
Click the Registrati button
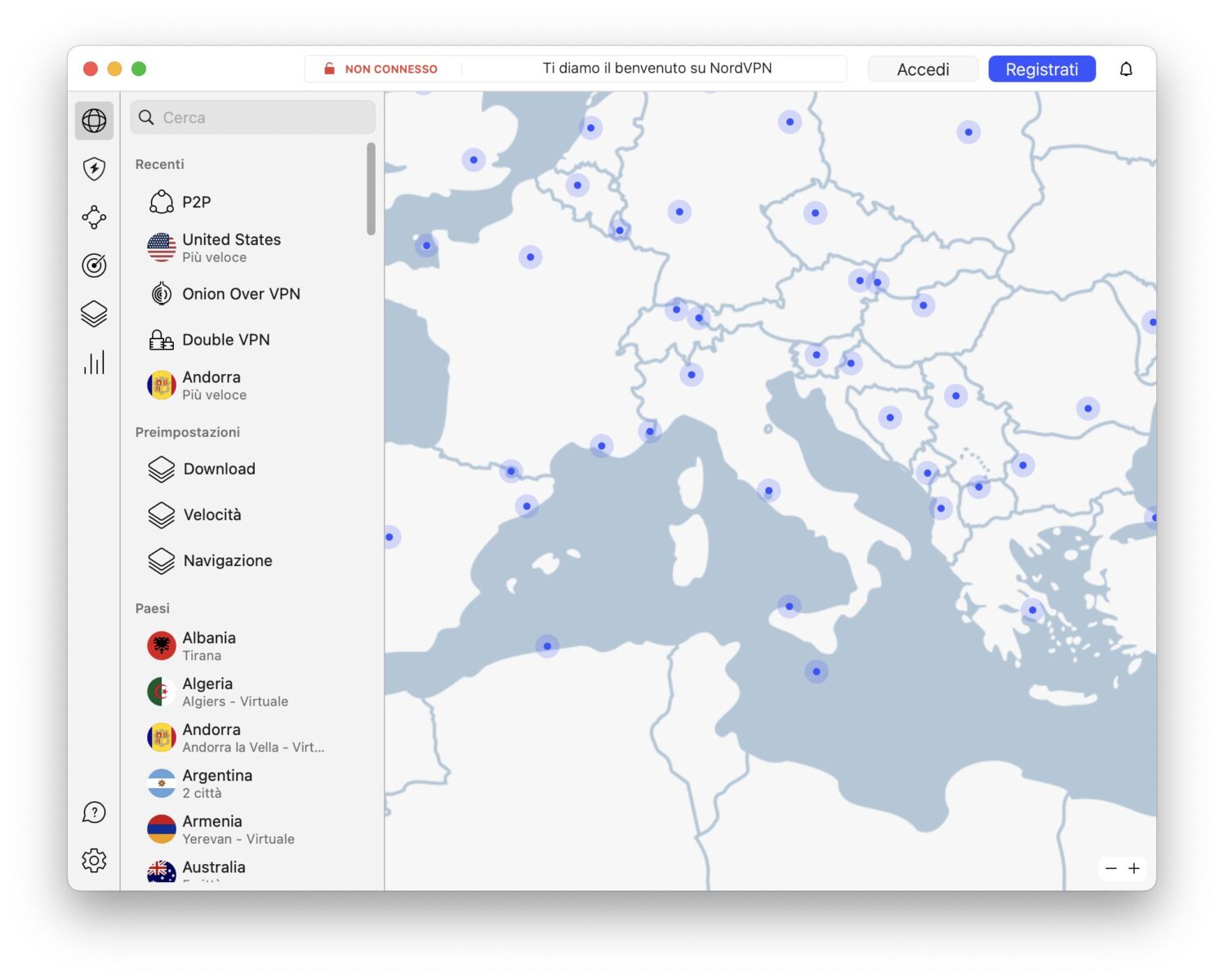coord(1041,69)
